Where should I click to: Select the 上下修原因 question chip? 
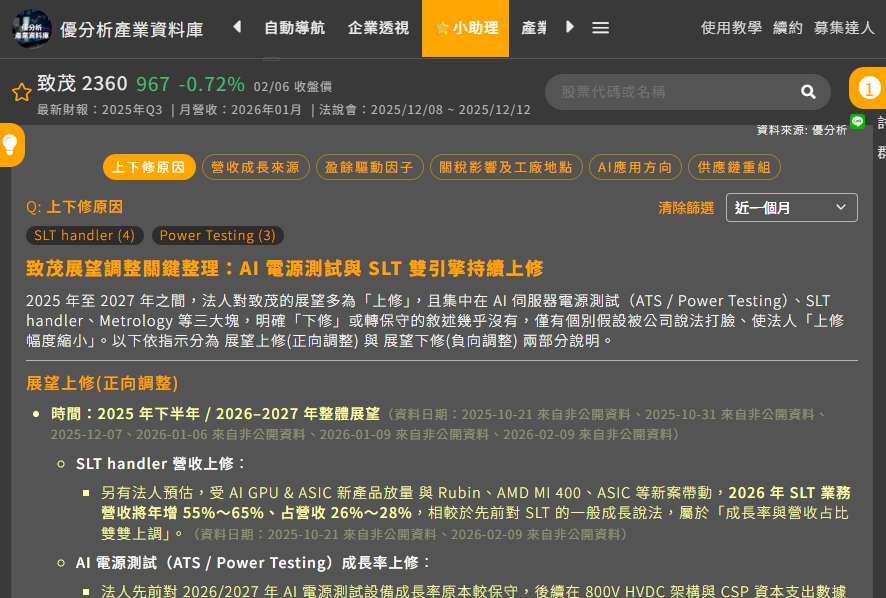148,167
